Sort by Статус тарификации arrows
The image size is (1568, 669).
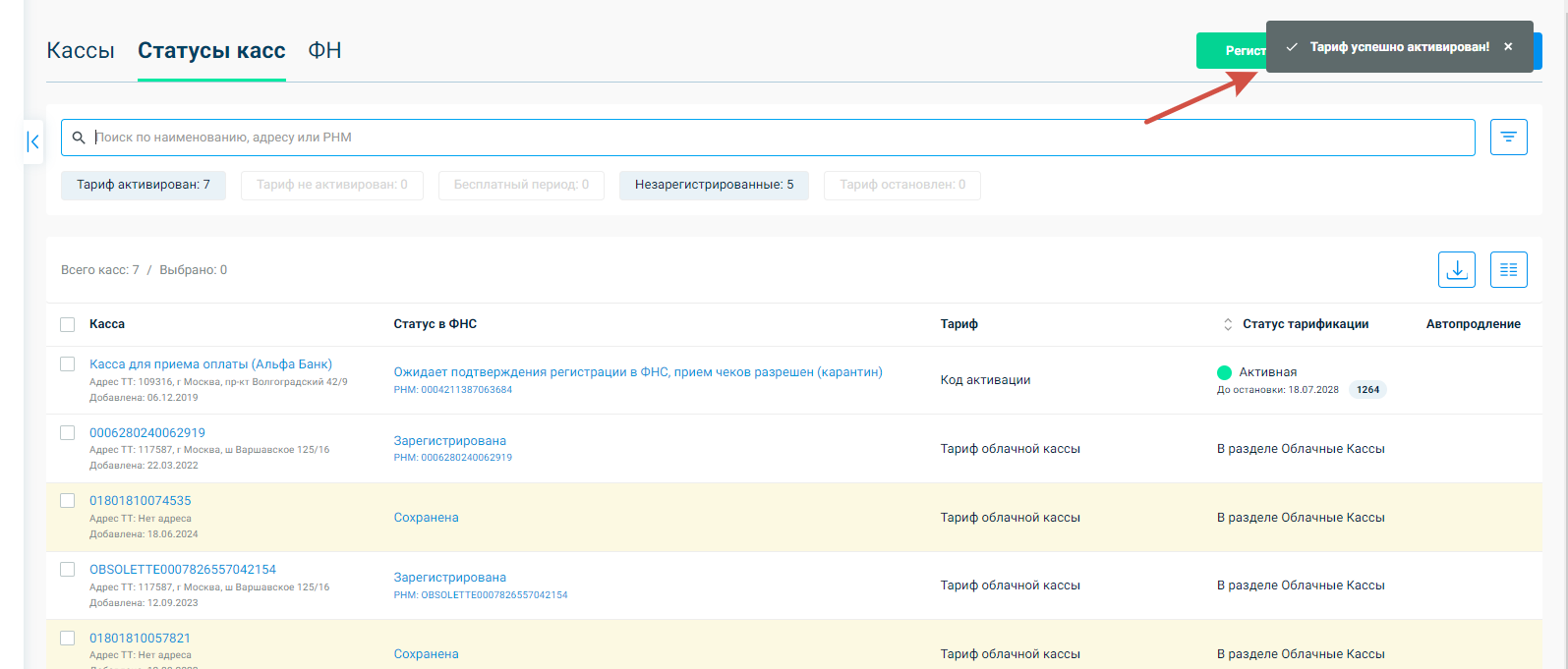pyautogui.click(x=1228, y=324)
